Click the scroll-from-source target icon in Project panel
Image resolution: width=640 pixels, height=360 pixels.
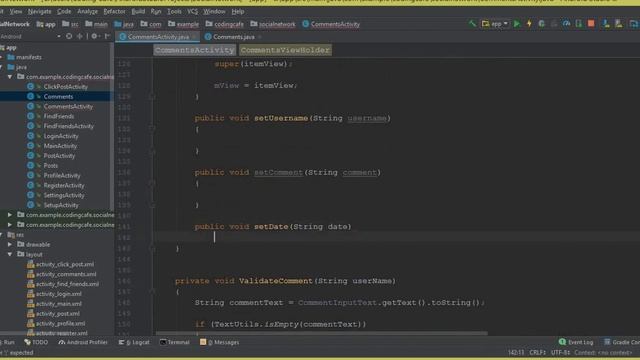click(69, 36)
